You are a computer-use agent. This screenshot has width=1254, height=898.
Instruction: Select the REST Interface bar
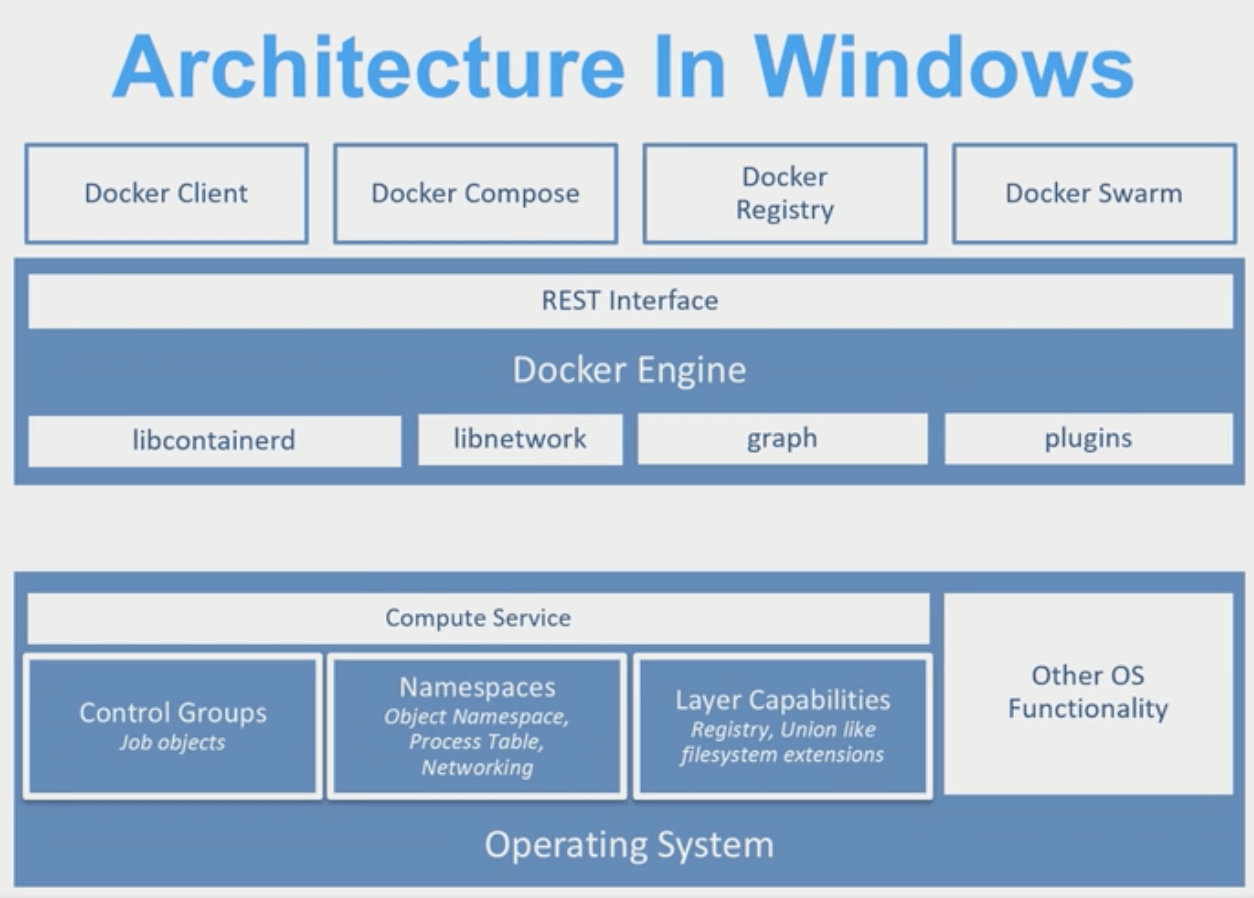(628, 299)
